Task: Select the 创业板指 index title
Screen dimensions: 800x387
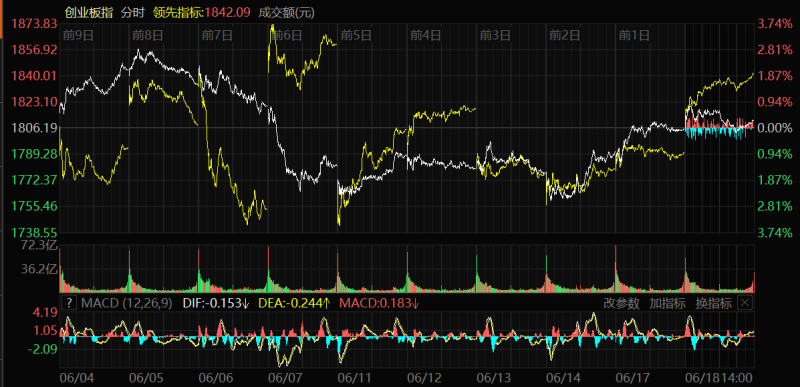Action: point(89,13)
